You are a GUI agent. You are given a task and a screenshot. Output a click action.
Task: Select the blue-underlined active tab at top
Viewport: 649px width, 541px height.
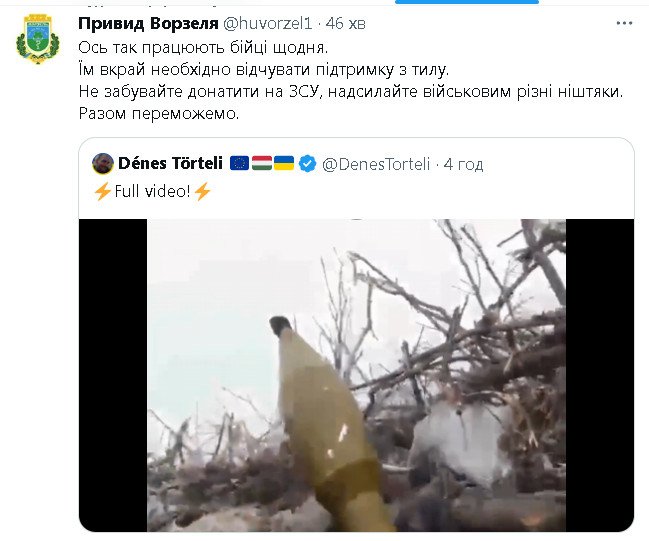coord(467,2)
